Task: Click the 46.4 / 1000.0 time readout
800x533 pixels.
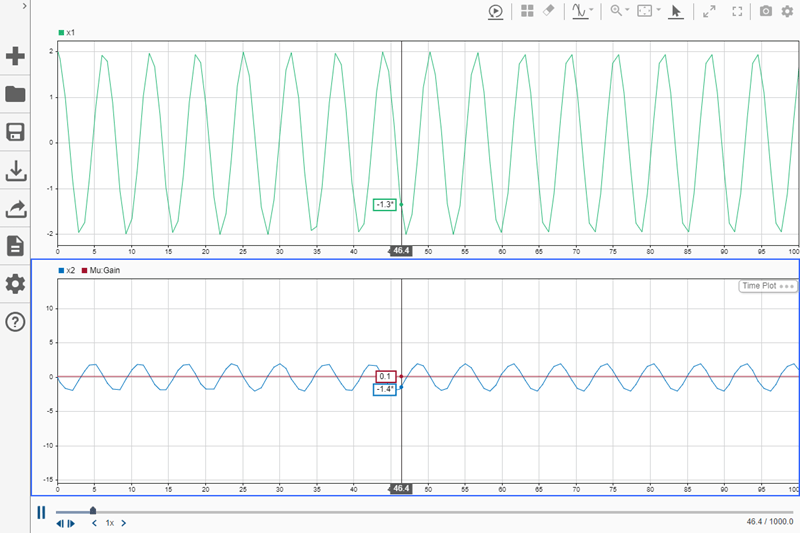Action: 770,521
